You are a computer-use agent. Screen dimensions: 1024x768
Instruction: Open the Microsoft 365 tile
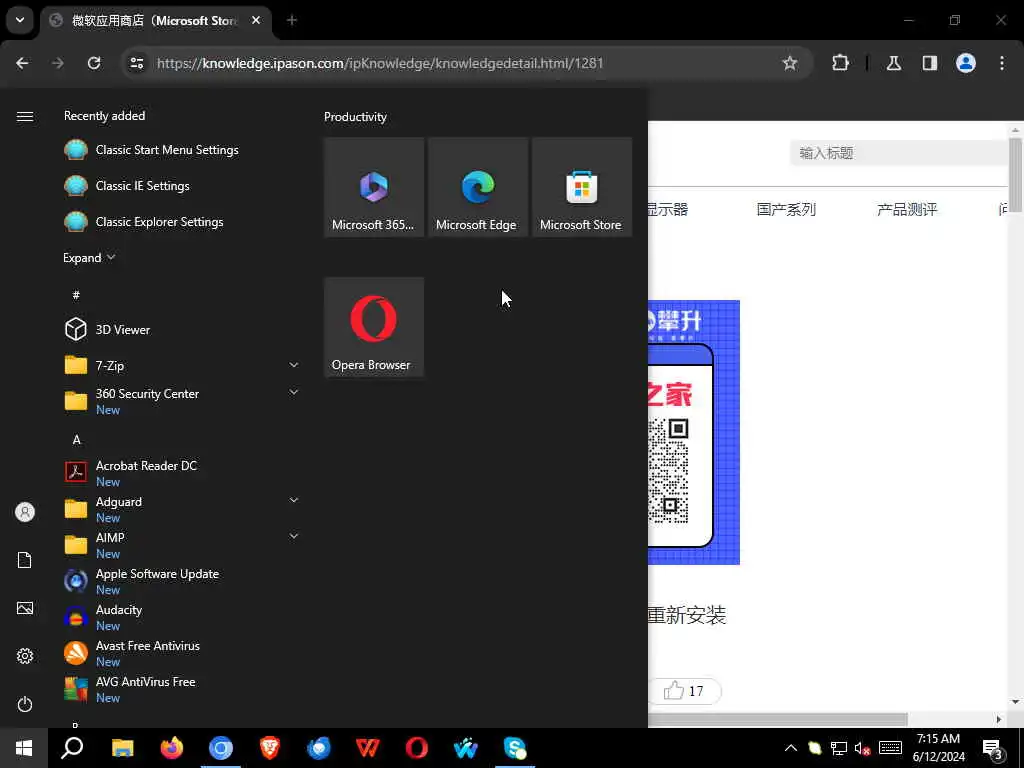point(374,187)
